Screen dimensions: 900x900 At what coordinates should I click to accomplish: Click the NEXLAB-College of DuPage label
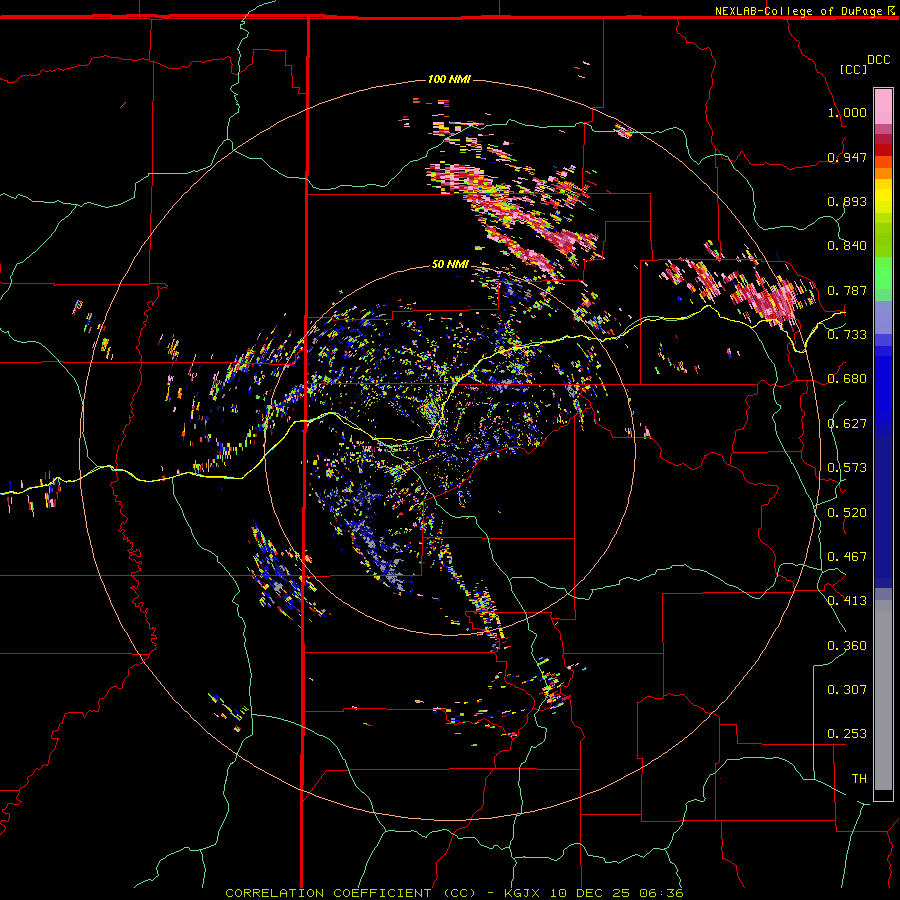click(798, 11)
